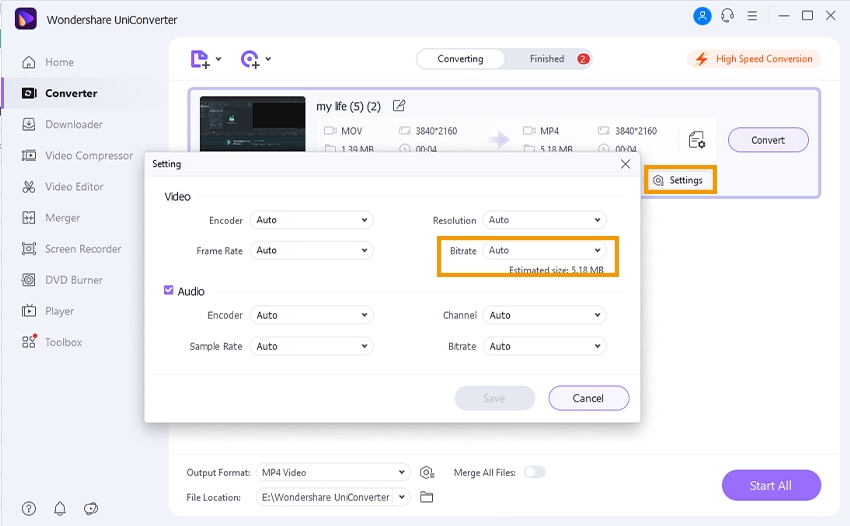The height and width of the screenshot is (526, 850).
Task: Open Video Editor in sidebar
Action: tap(62, 187)
